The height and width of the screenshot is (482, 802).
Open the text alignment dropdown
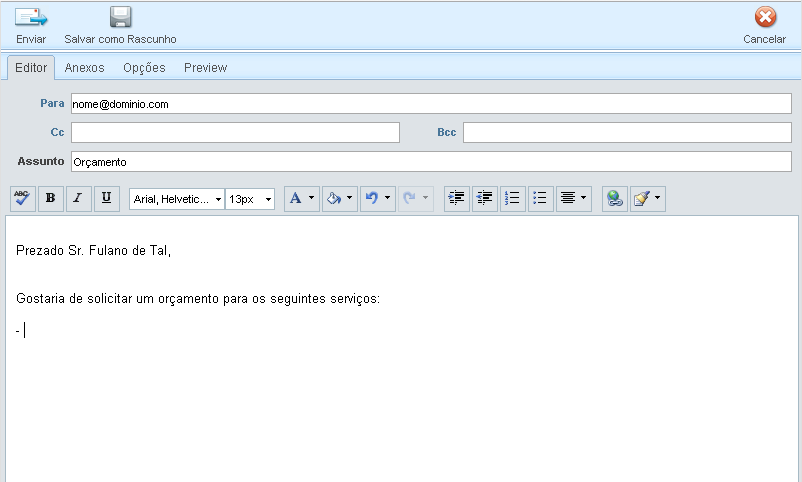coord(573,198)
